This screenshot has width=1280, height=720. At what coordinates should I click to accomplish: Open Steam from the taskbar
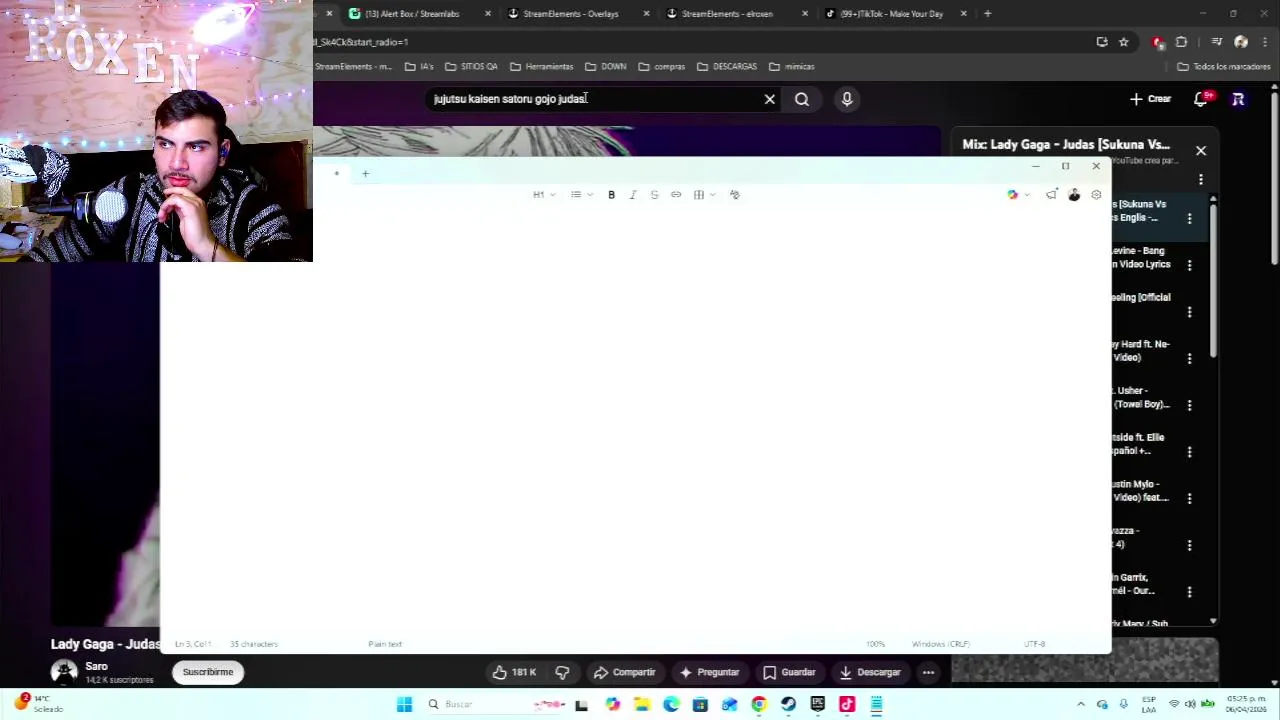coord(789,705)
